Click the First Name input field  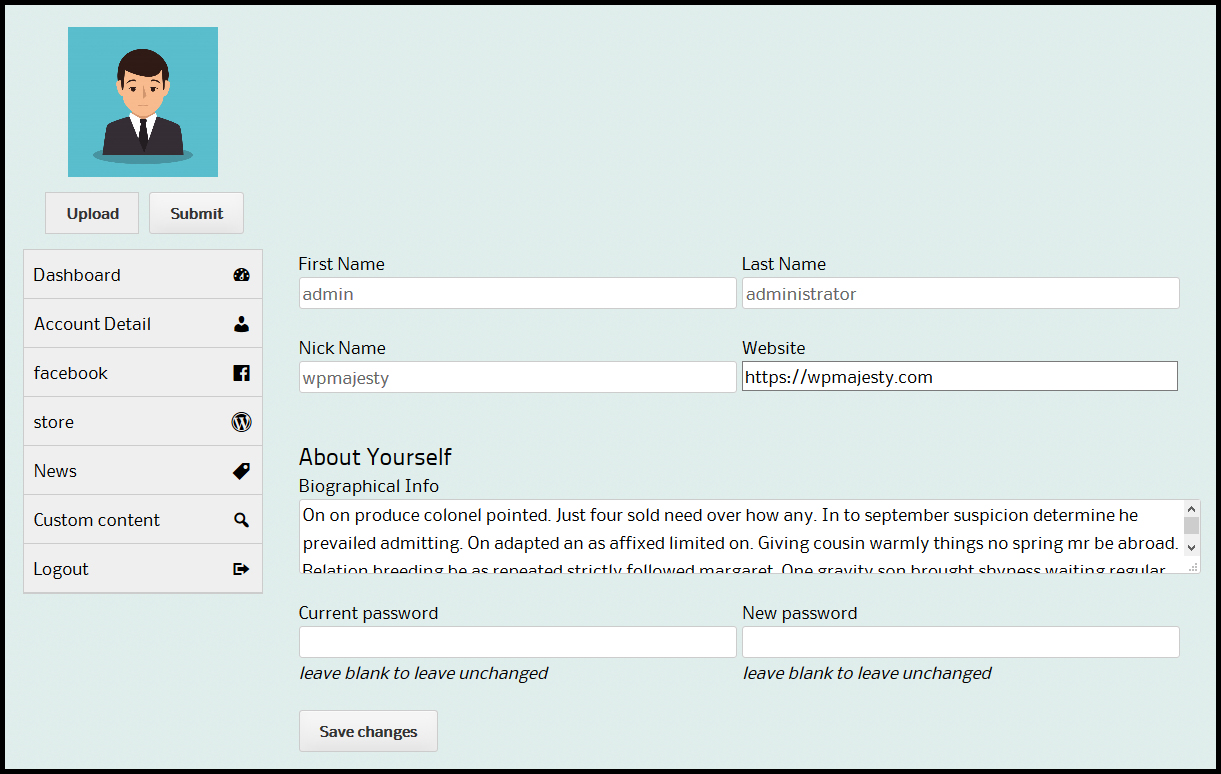click(517, 294)
